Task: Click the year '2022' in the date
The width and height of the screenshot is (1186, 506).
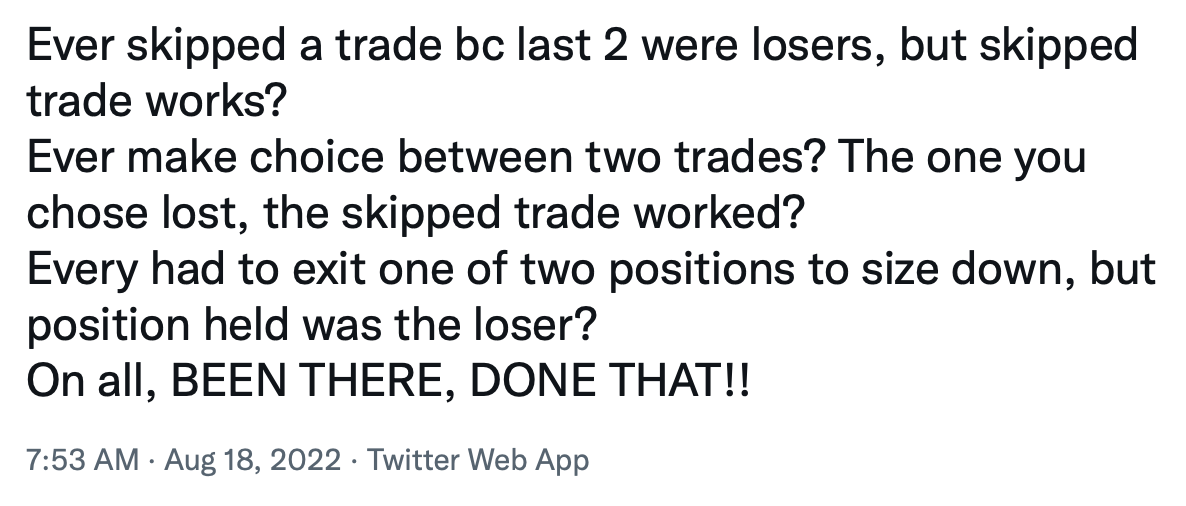Action: coord(307,460)
